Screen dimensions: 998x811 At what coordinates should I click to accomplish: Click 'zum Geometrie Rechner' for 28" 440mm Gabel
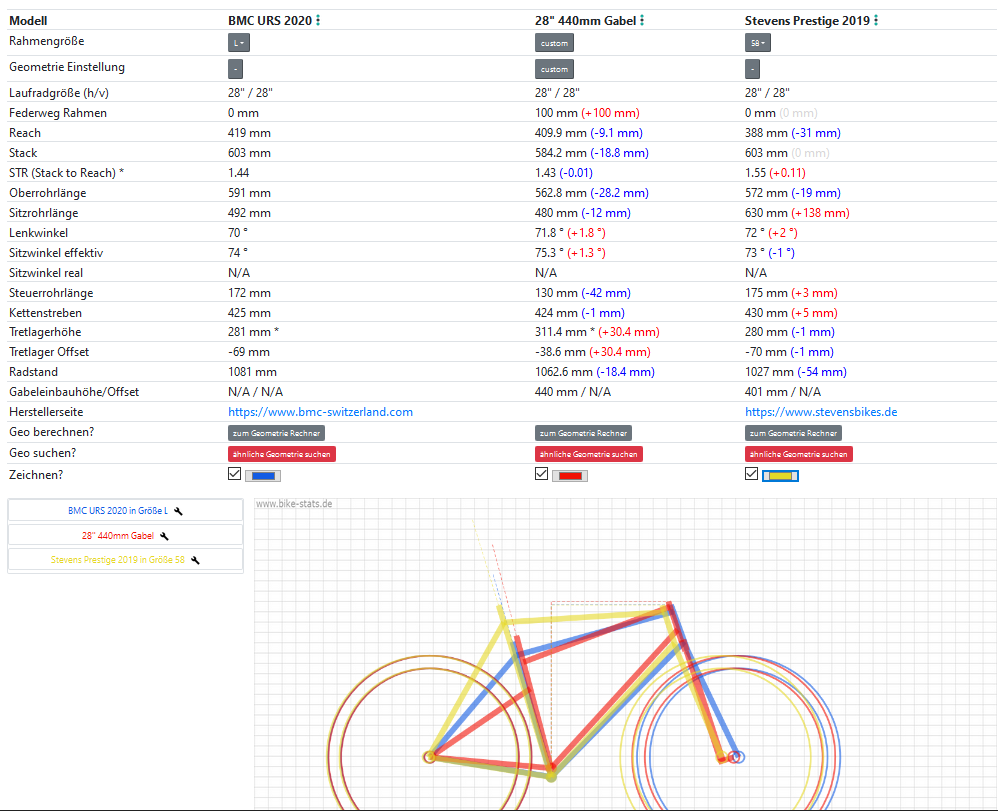(584, 433)
